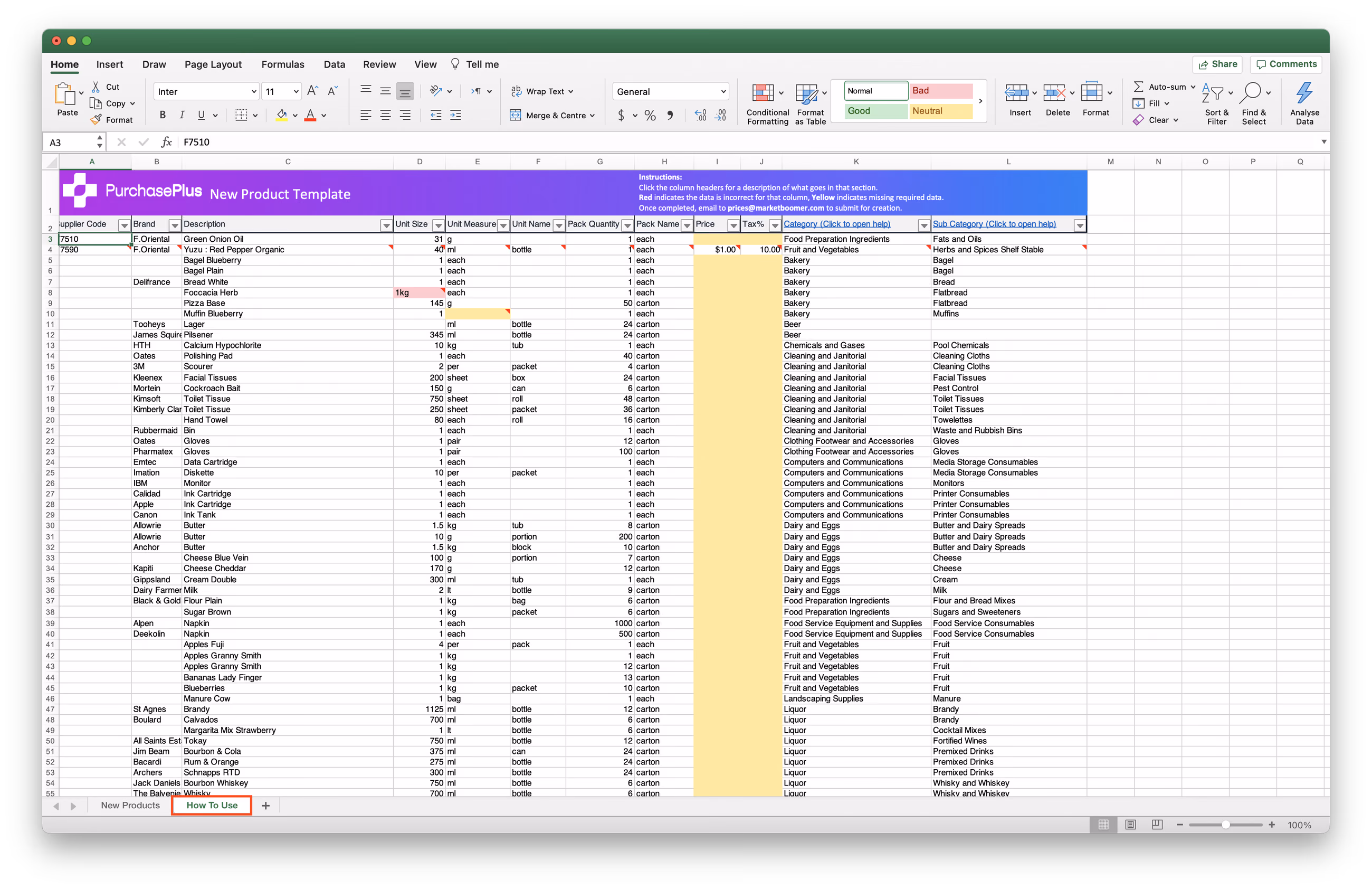Click the Tell me lightbulb icon

click(x=455, y=64)
